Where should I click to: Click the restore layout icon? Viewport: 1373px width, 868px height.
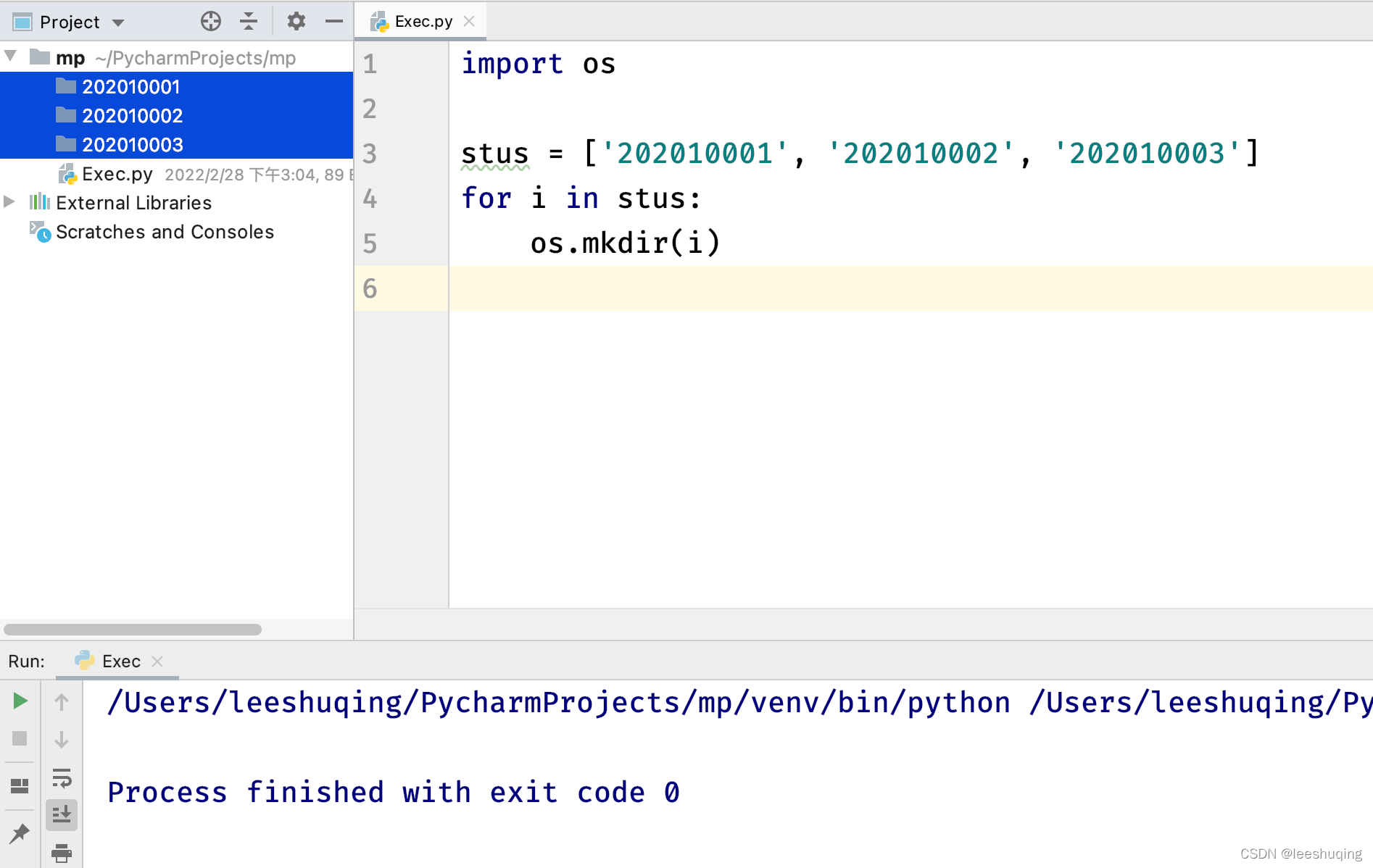(20, 786)
